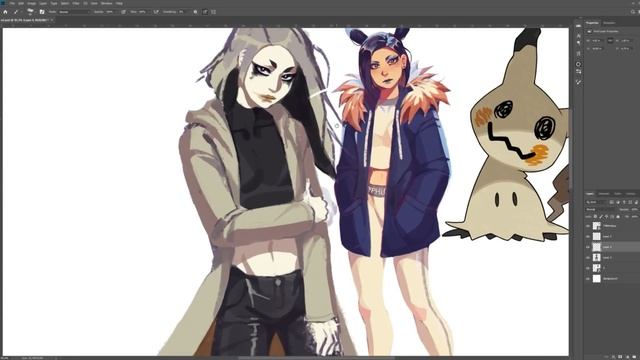
Task: Open the Image menu
Action: (31, 3)
